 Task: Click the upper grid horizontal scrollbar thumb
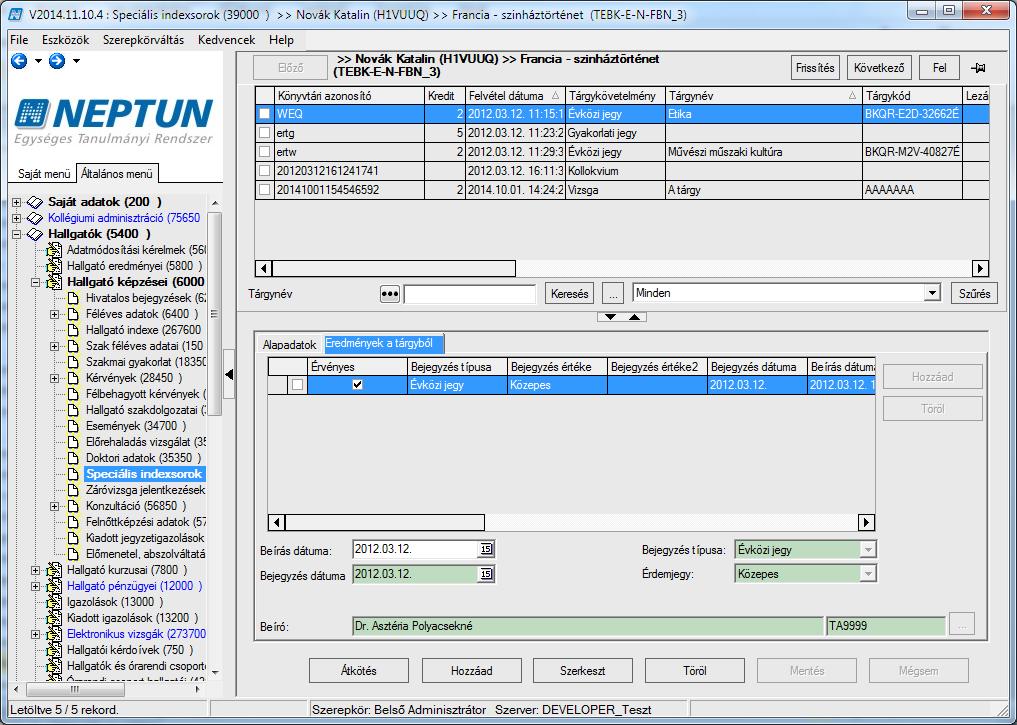394,268
